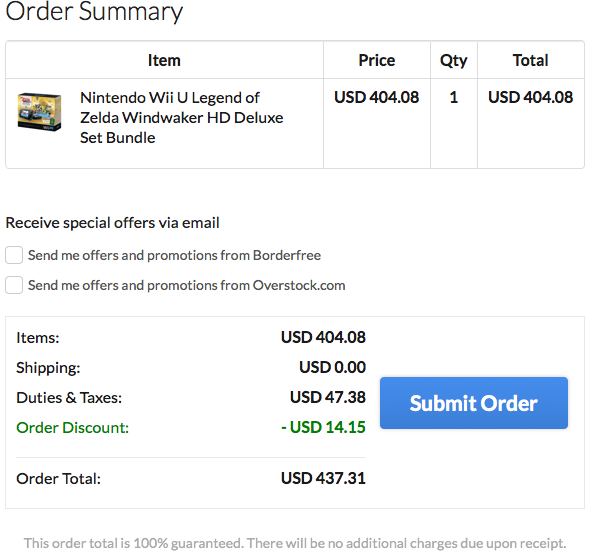Click the Price column header
This screenshot has width=593, height=555.
coord(377,60)
